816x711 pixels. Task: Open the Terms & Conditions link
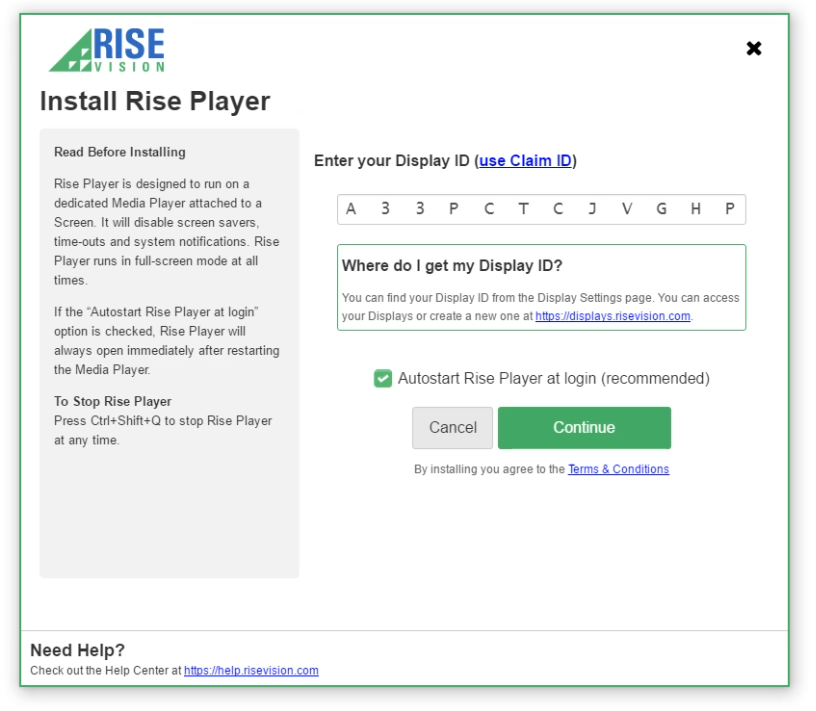[x=618, y=469]
